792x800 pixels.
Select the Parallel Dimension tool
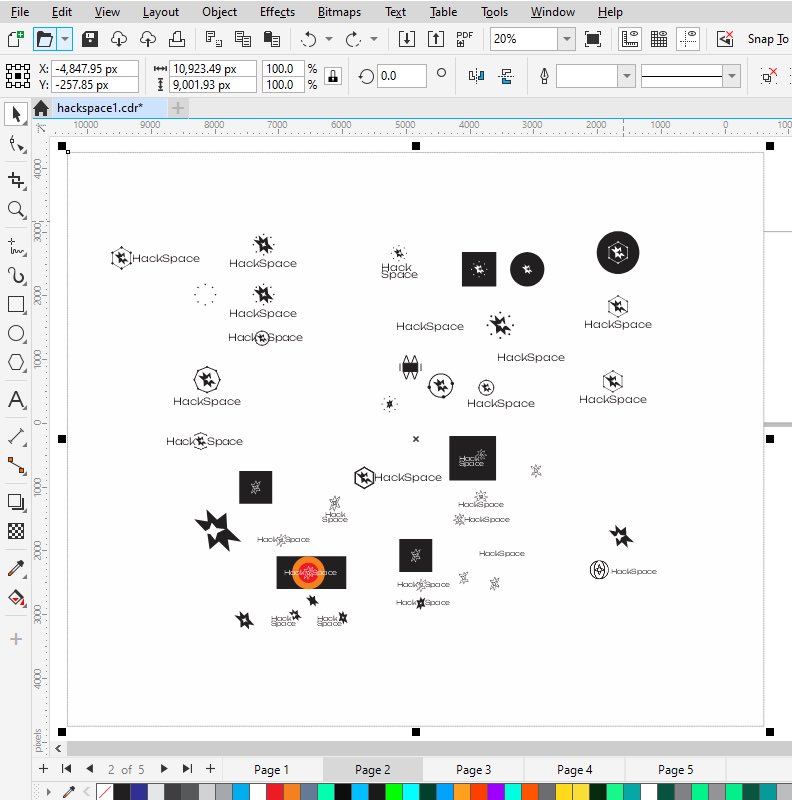tap(16, 437)
